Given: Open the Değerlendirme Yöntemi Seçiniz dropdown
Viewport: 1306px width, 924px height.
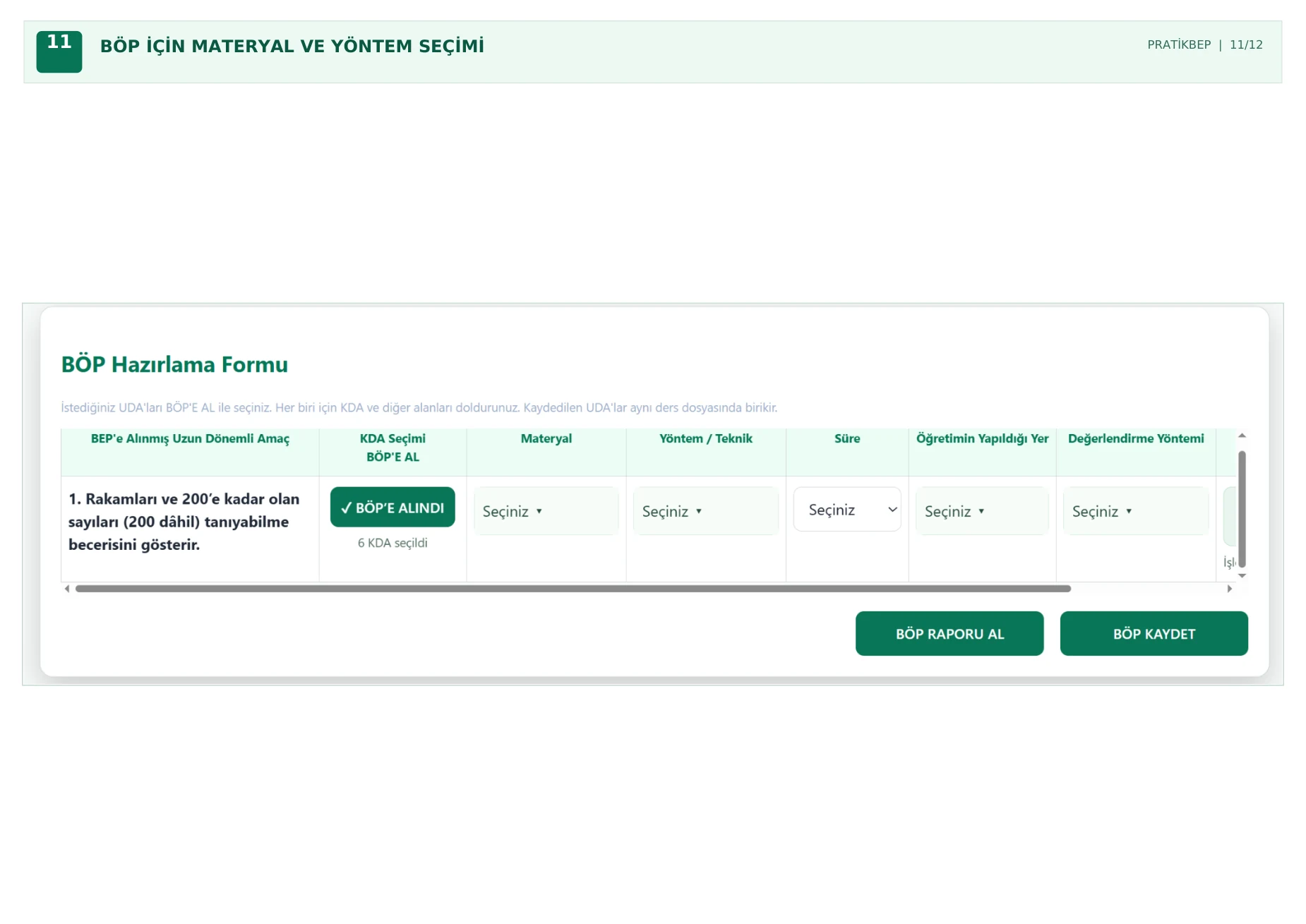Looking at the screenshot, I should click(1136, 511).
